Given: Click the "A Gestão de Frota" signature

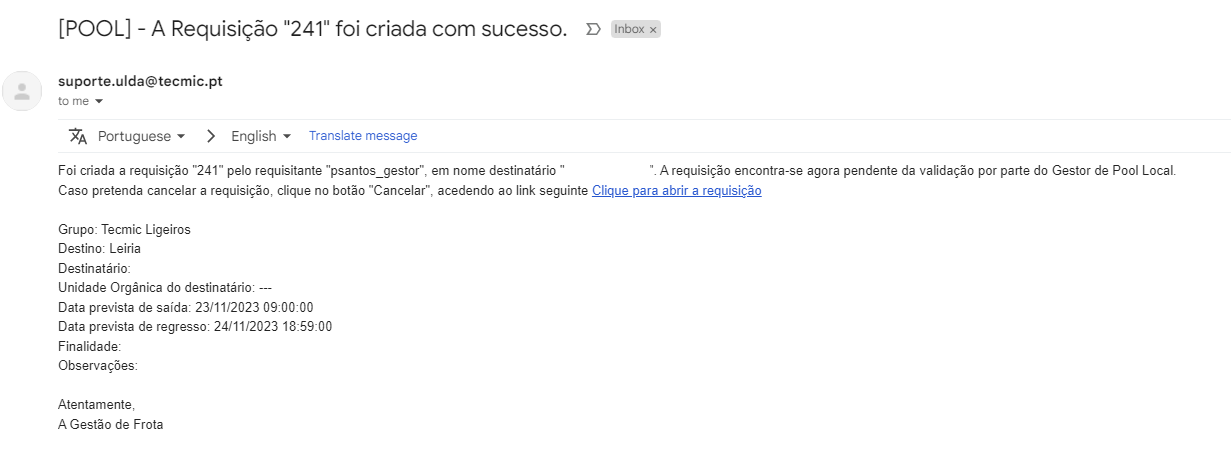Looking at the screenshot, I should [110, 424].
